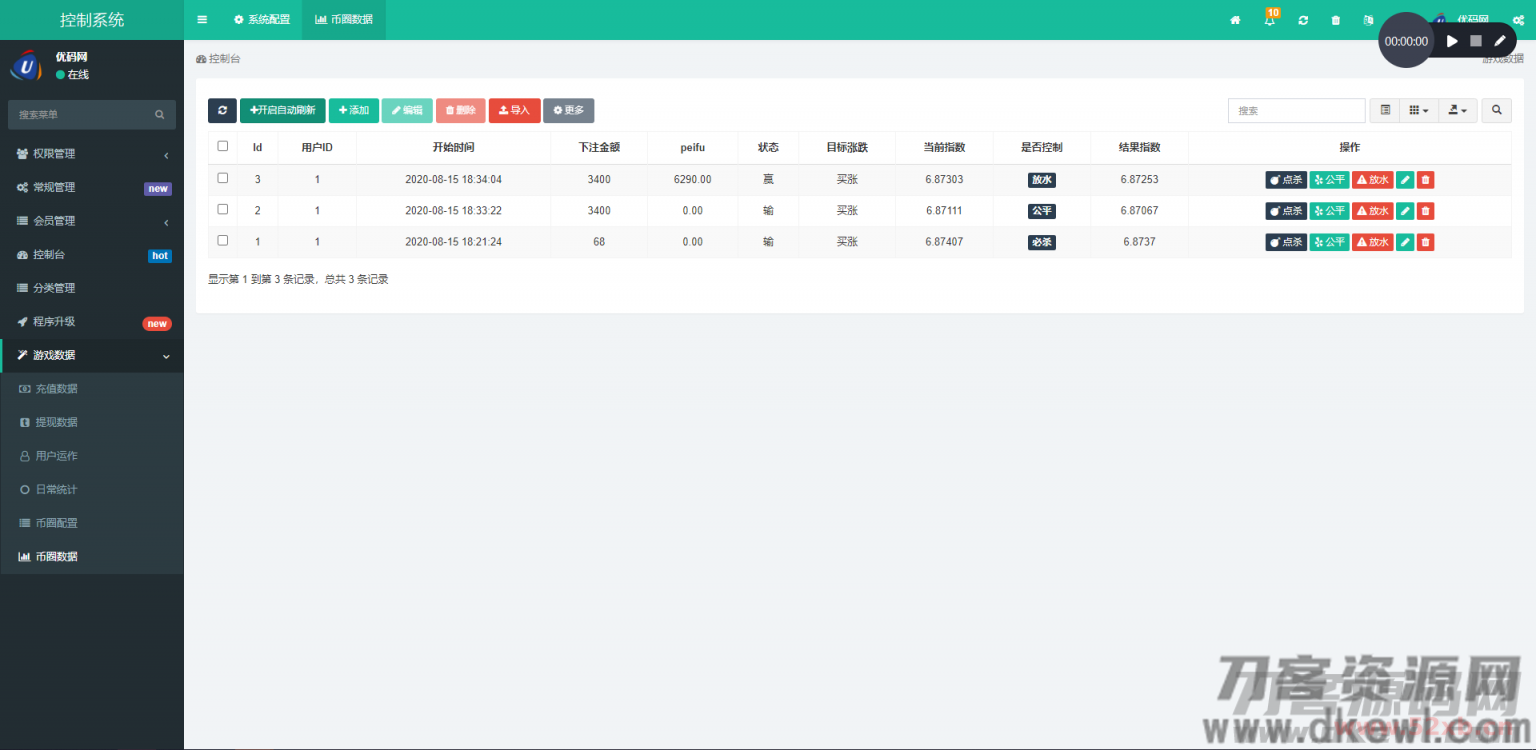
Task: Click the 开启自动刷新 button
Action: pos(282,110)
